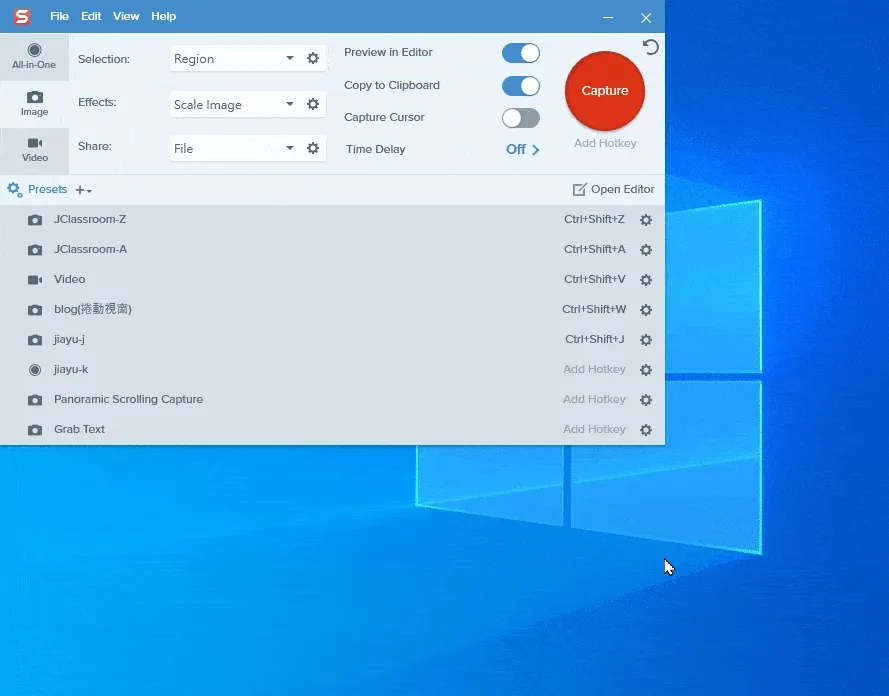This screenshot has width=889, height=696.
Task: Close the Snagit capture window
Action: 646,18
